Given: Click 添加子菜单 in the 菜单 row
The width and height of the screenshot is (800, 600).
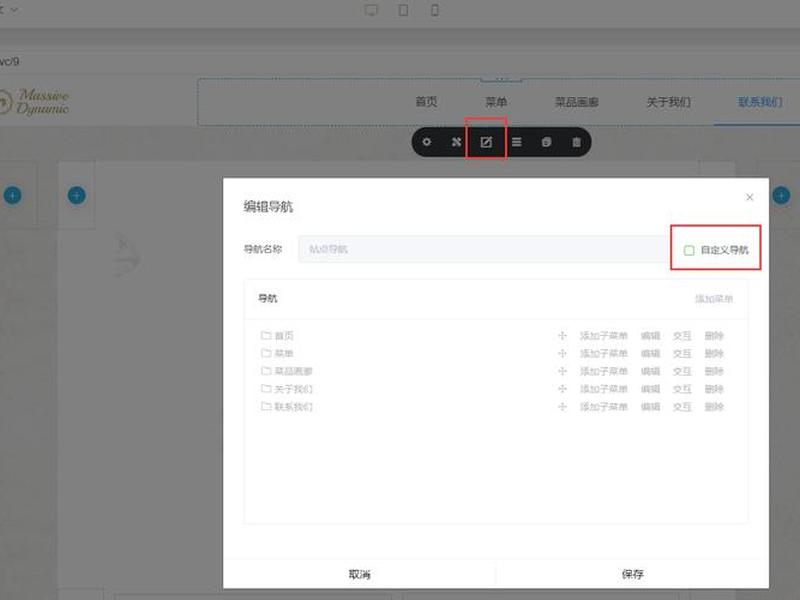Looking at the screenshot, I should point(604,354).
